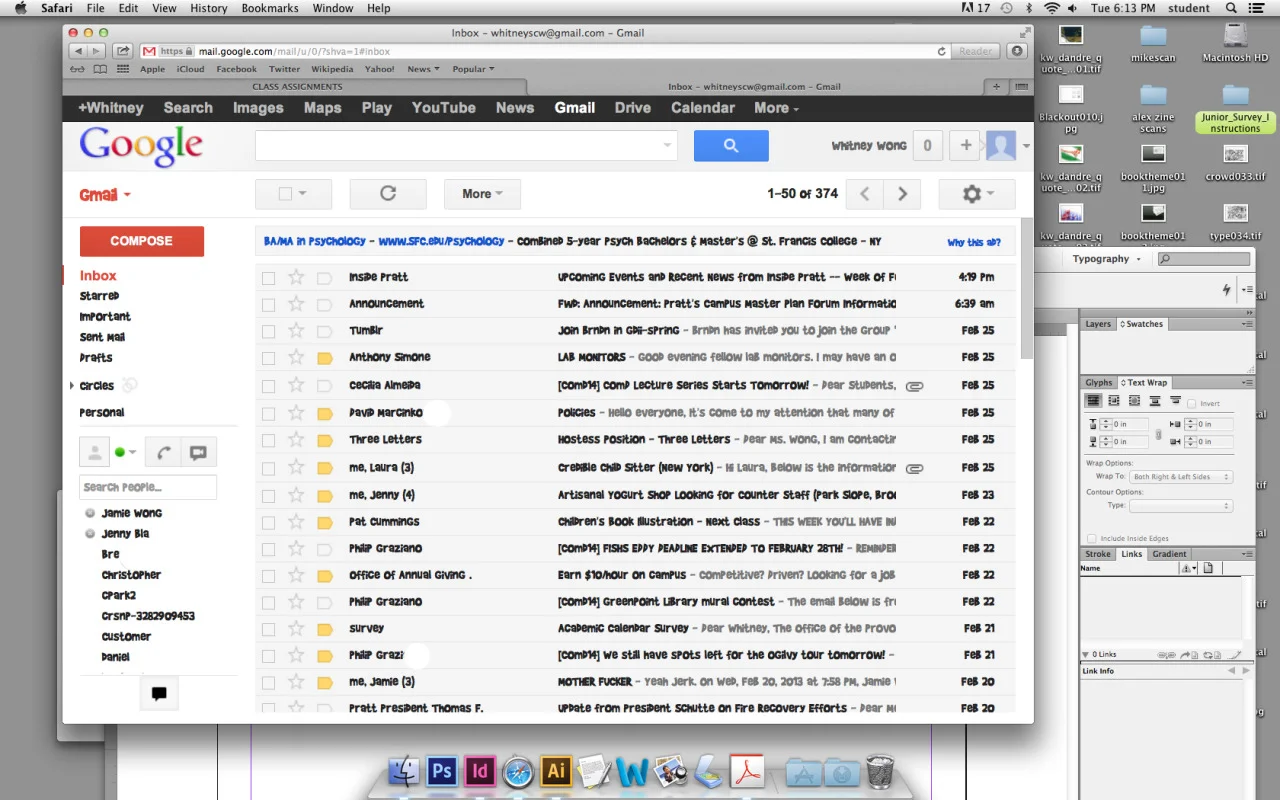Go to newer messages with the left arrow
Viewport: 1280px width, 800px height.
coord(865,194)
